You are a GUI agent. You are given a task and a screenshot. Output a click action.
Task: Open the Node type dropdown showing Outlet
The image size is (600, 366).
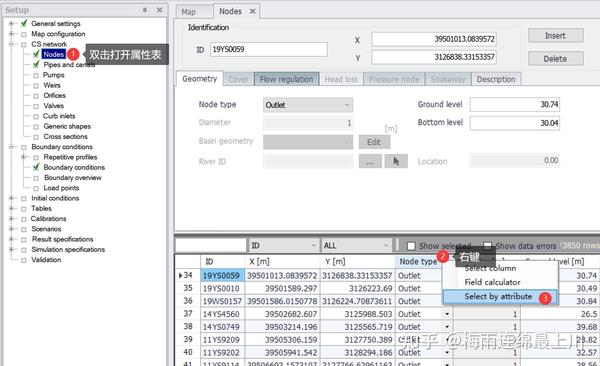click(x=308, y=105)
